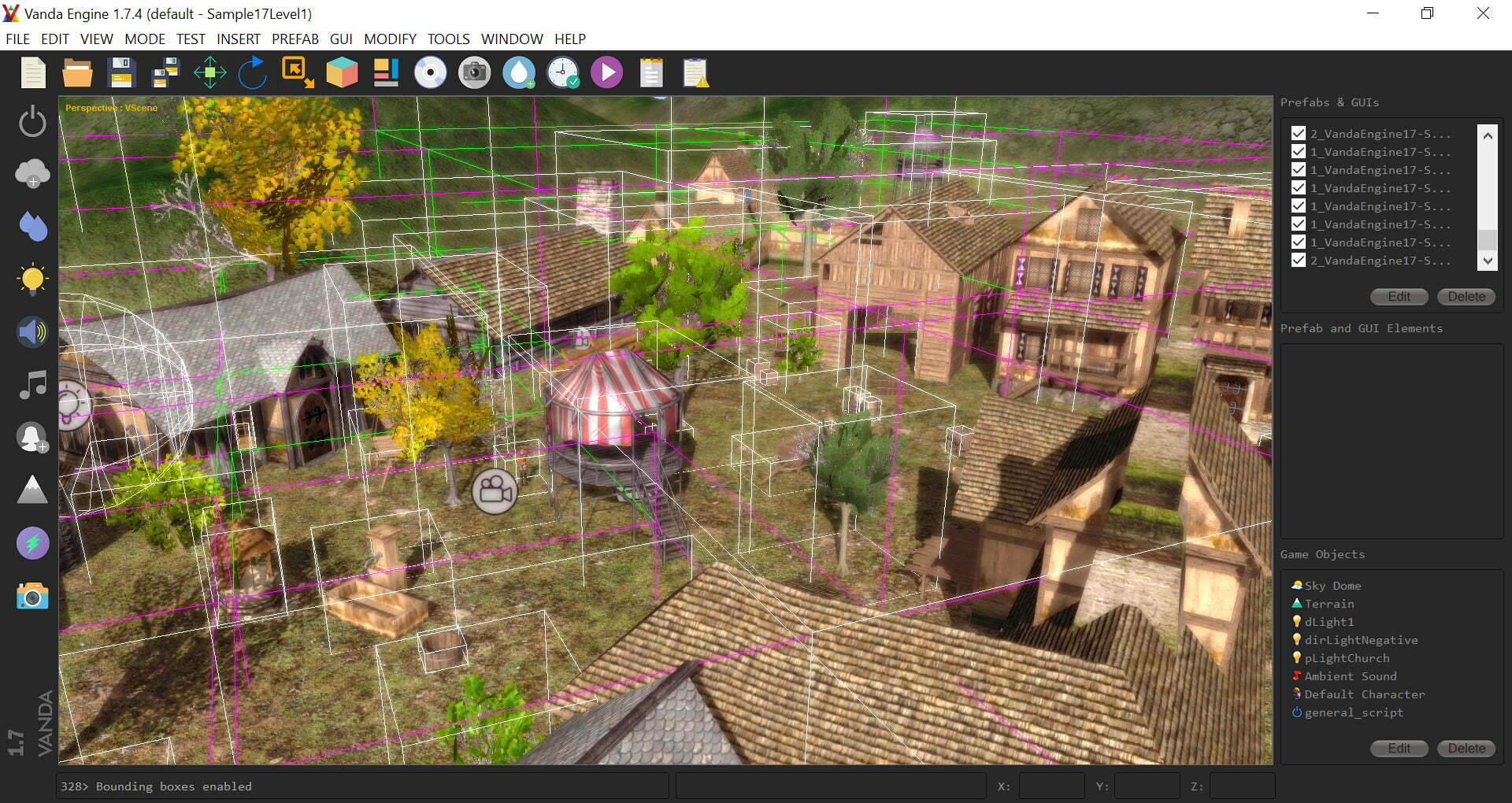This screenshot has width=1512, height=803.
Task: Open the PREFAB menu
Action: pos(295,39)
